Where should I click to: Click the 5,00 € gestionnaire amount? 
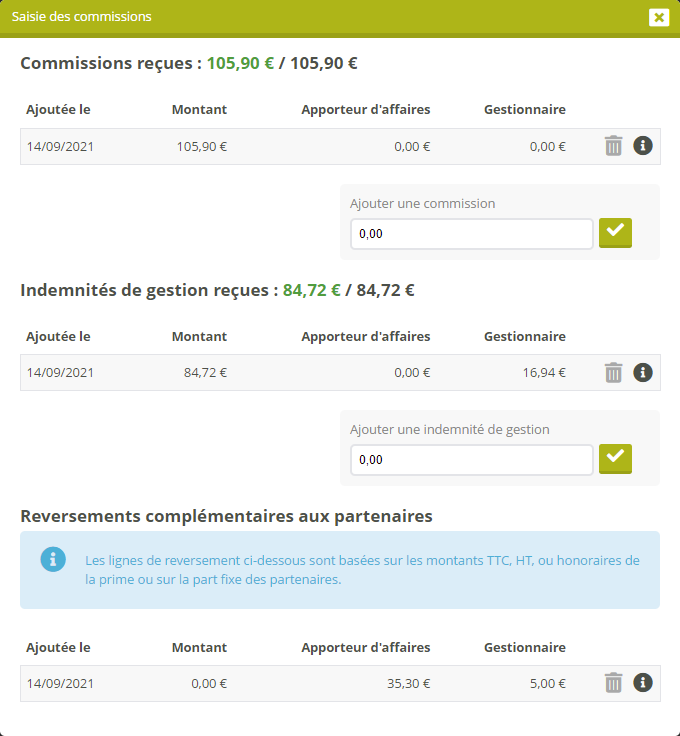coord(550,684)
